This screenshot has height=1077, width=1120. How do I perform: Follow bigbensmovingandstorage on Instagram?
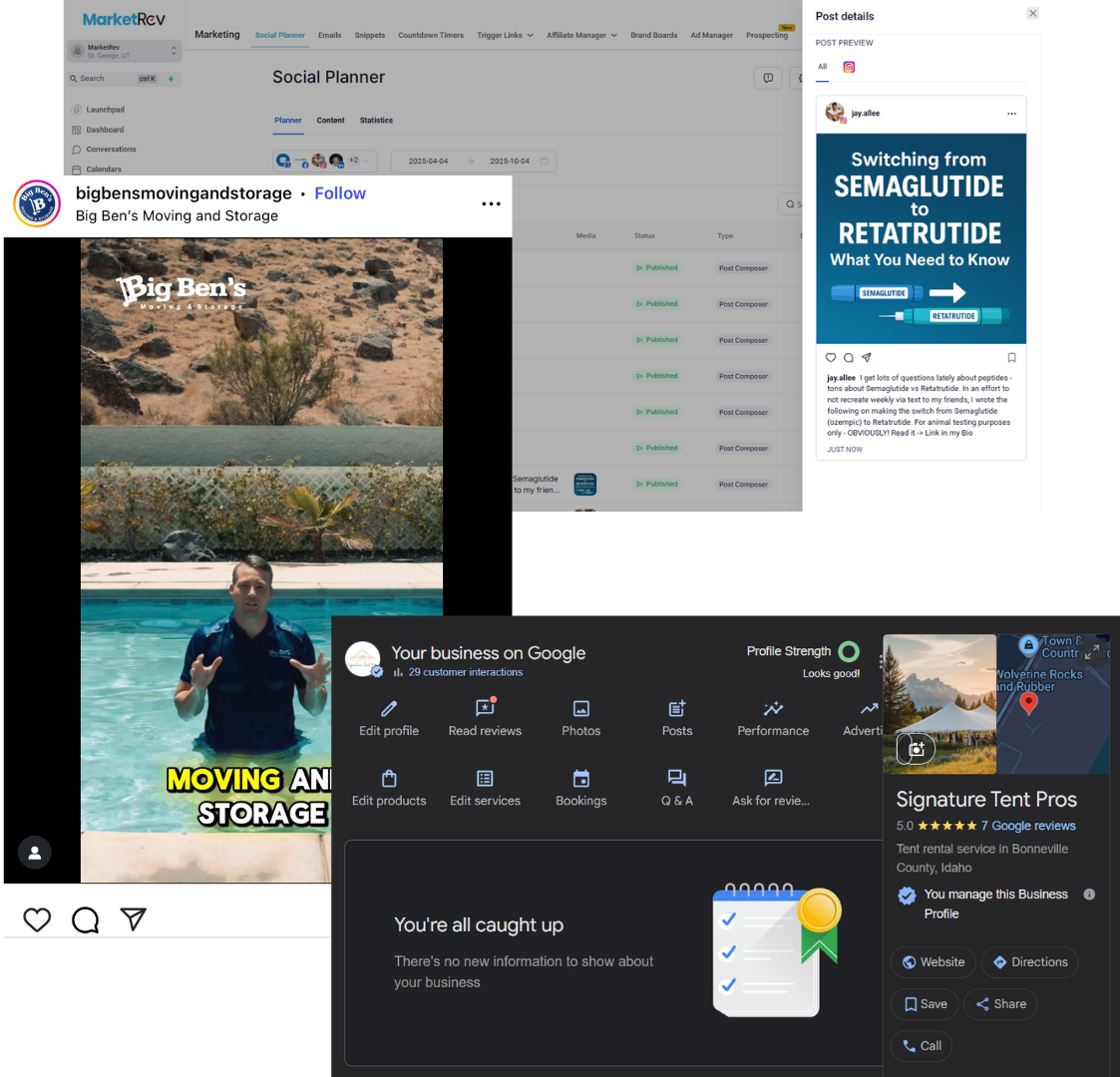coord(340,193)
